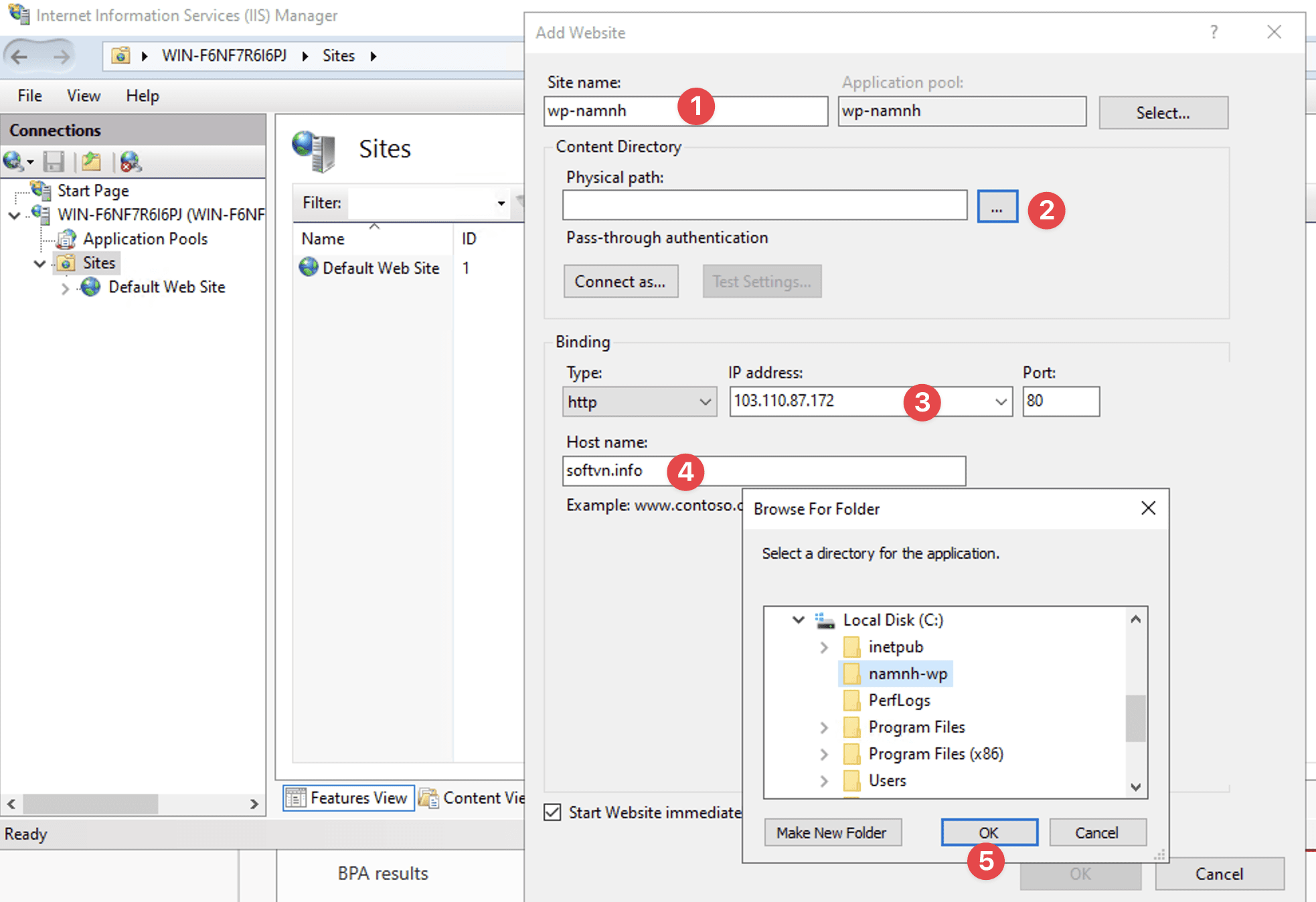Switch to the Features View tab

click(x=348, y=798)
